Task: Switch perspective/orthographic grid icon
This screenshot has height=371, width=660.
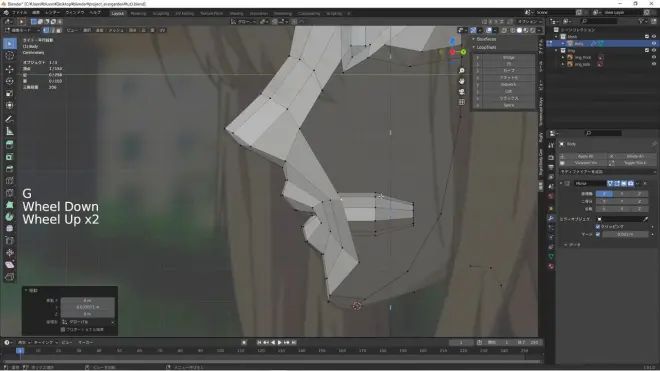Action: (x=462, y=102)
